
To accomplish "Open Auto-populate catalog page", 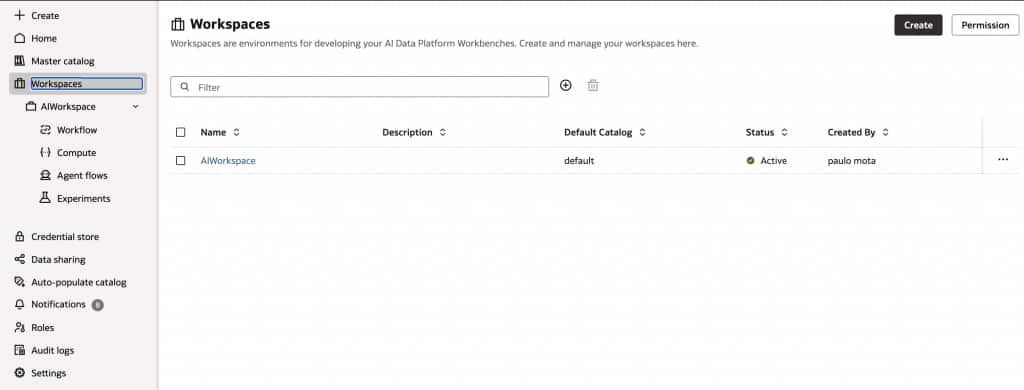I will pos(79,282).
